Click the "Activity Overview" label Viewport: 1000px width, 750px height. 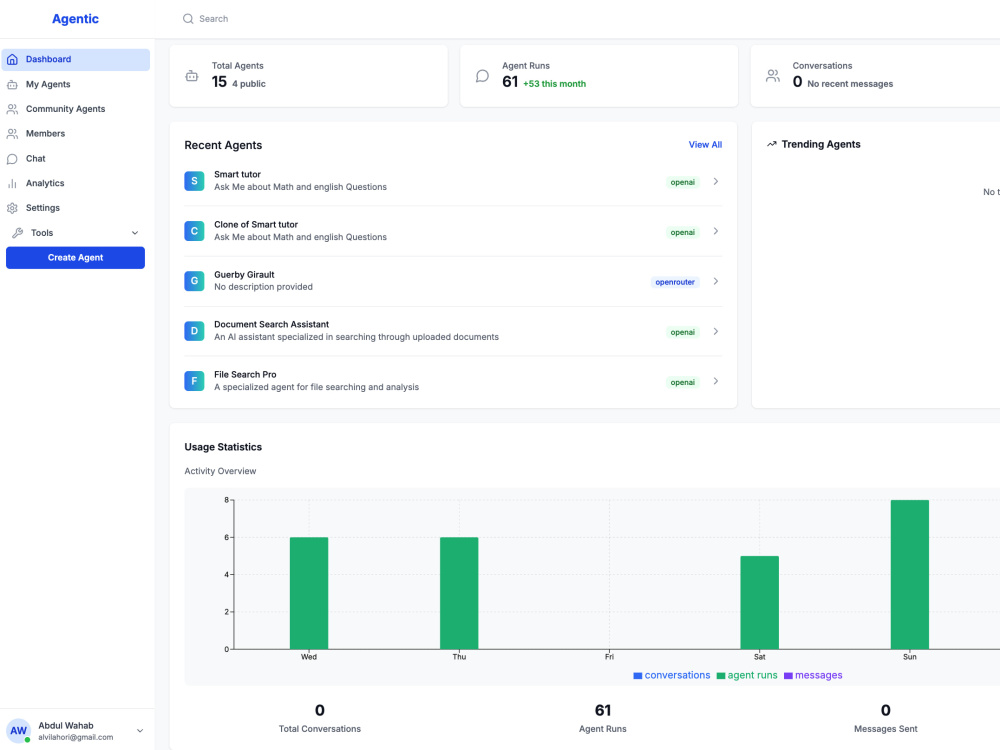(220, 471)
